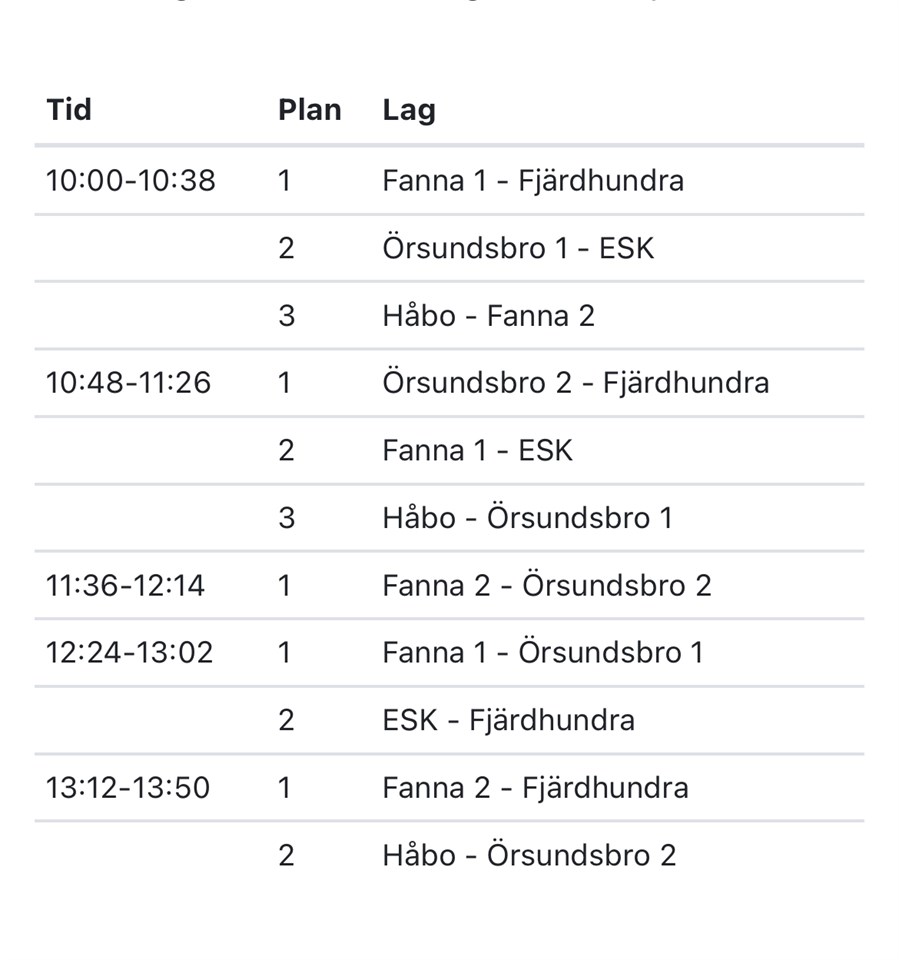Click plan number in Håbo - Fanna 2 row
The width and height of the screenshot is (899, 960).
pos(286,316)
